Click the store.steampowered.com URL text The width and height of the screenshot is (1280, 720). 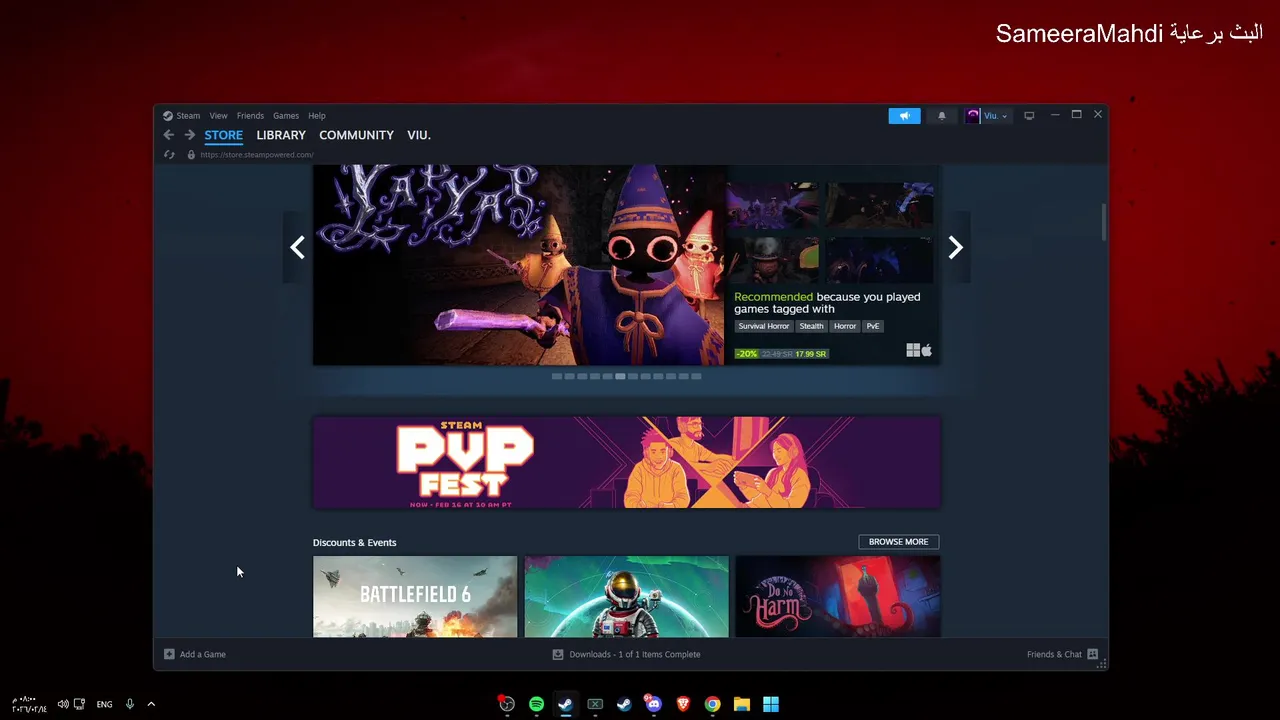coord(257,155)
